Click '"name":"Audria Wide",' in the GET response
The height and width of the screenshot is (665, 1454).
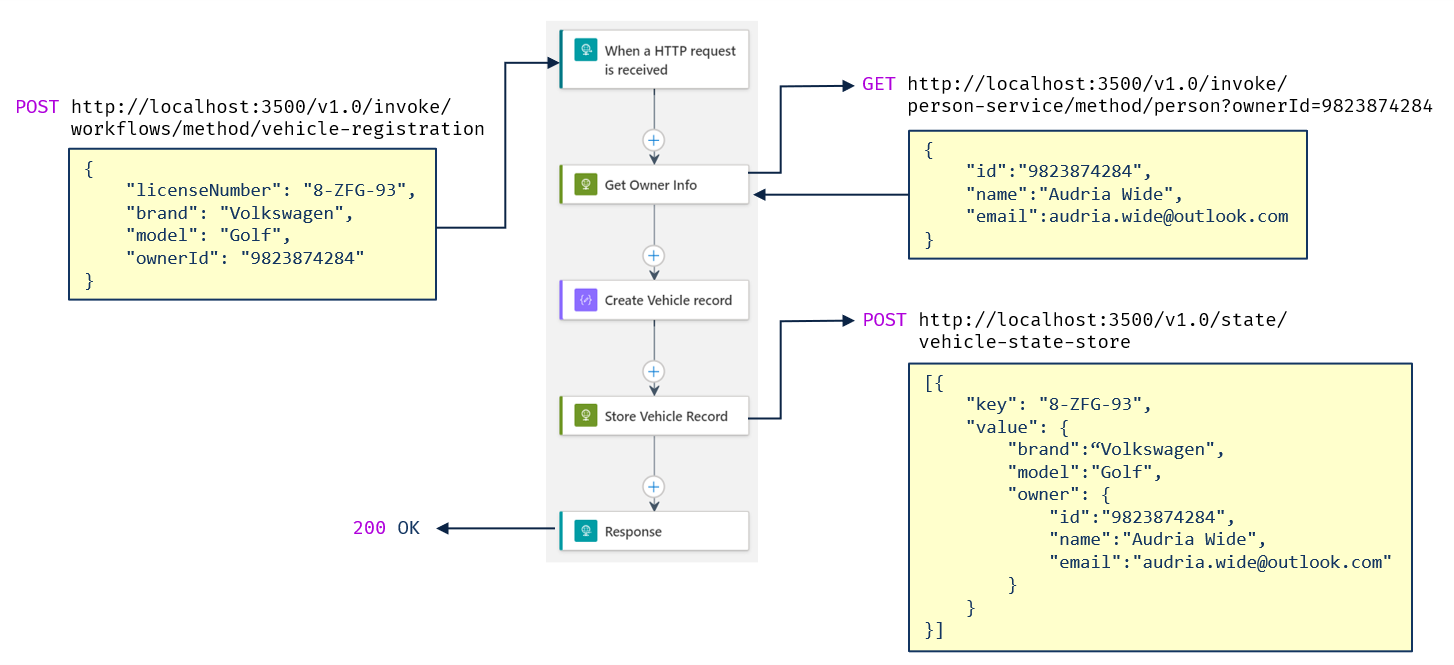click(x=1075, y=194)
